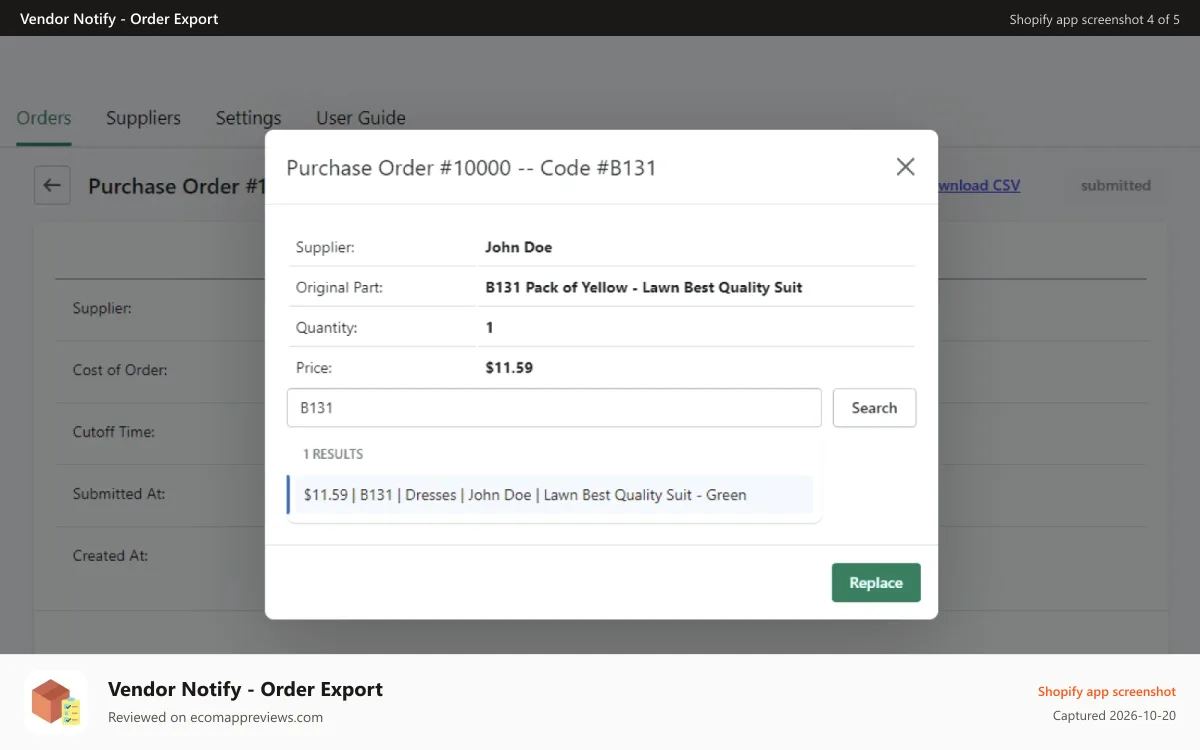Click Created At: in background page

(x=110, y=556)
